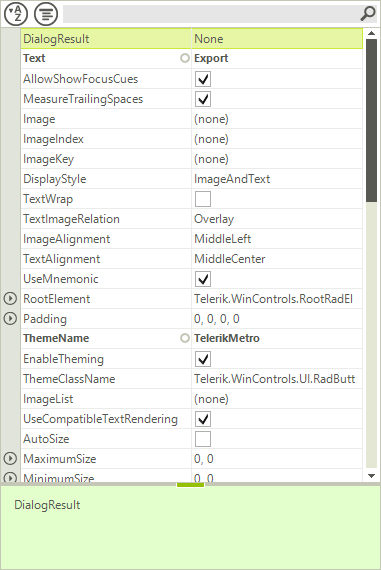The height and width of the screenshot is (570, 381).
Task: Select the TextWrap property name
Action: tap(48, 199)
